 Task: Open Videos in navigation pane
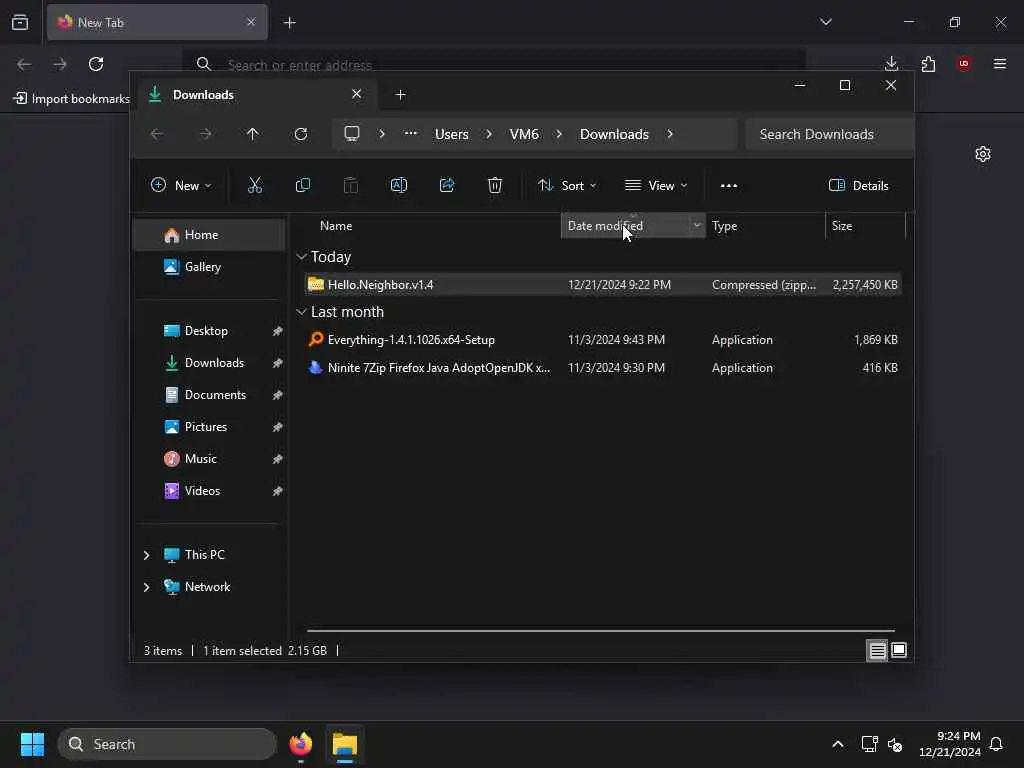(x=209, y=490)
